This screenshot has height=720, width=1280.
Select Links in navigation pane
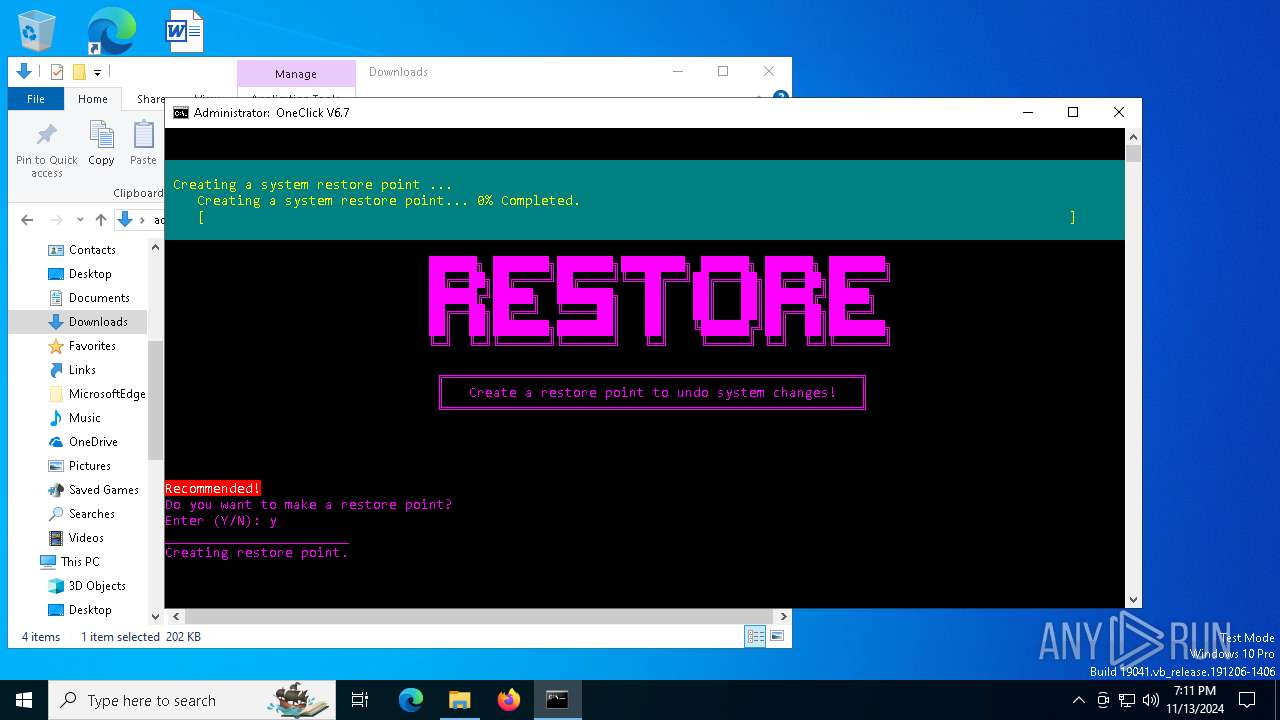[x=82, y=370]
